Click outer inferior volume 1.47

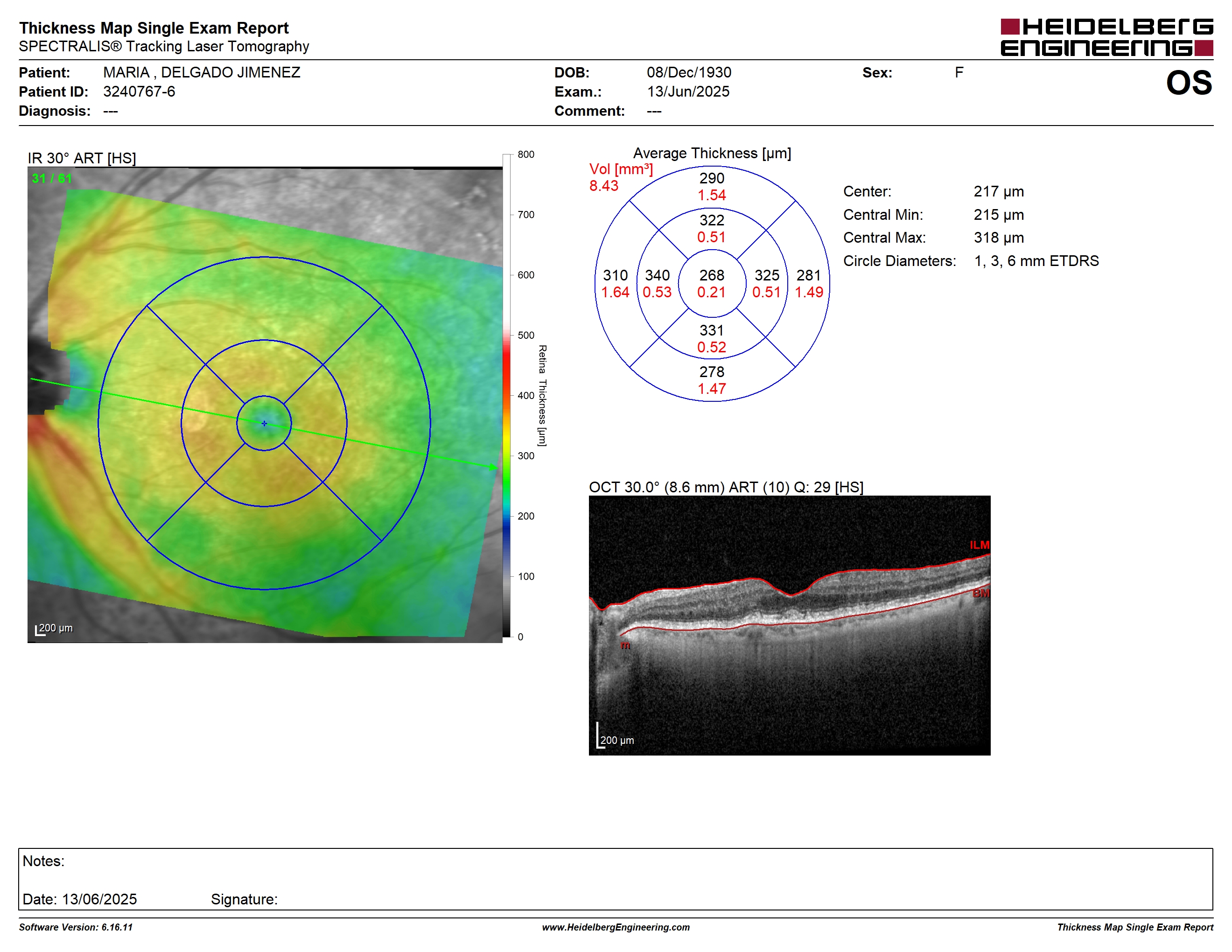click(x=712, y=389)
